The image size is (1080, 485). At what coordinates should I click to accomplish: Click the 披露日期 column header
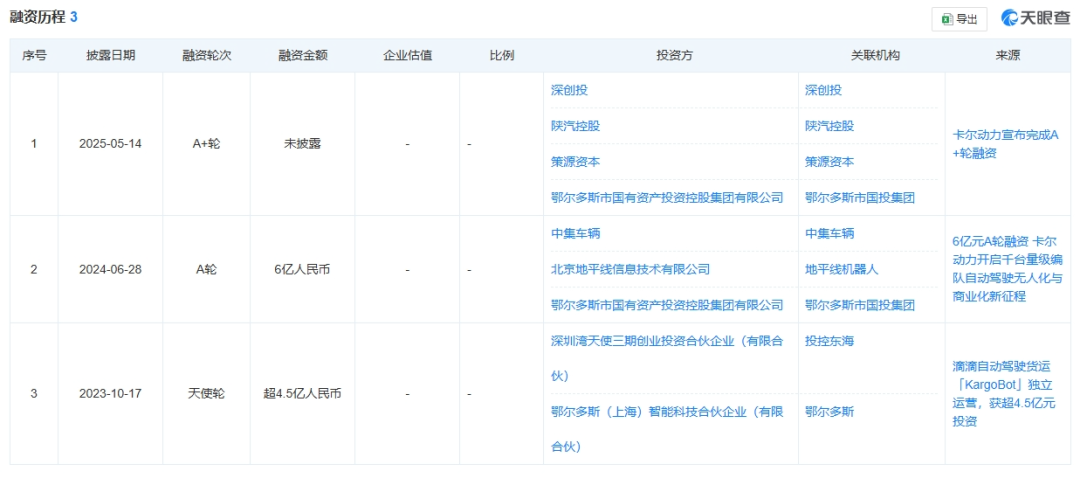click(110, 56)
